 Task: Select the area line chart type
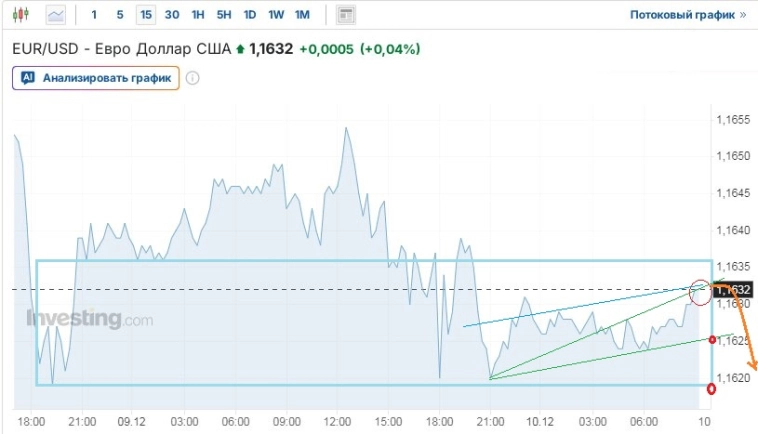pos(57,15)
